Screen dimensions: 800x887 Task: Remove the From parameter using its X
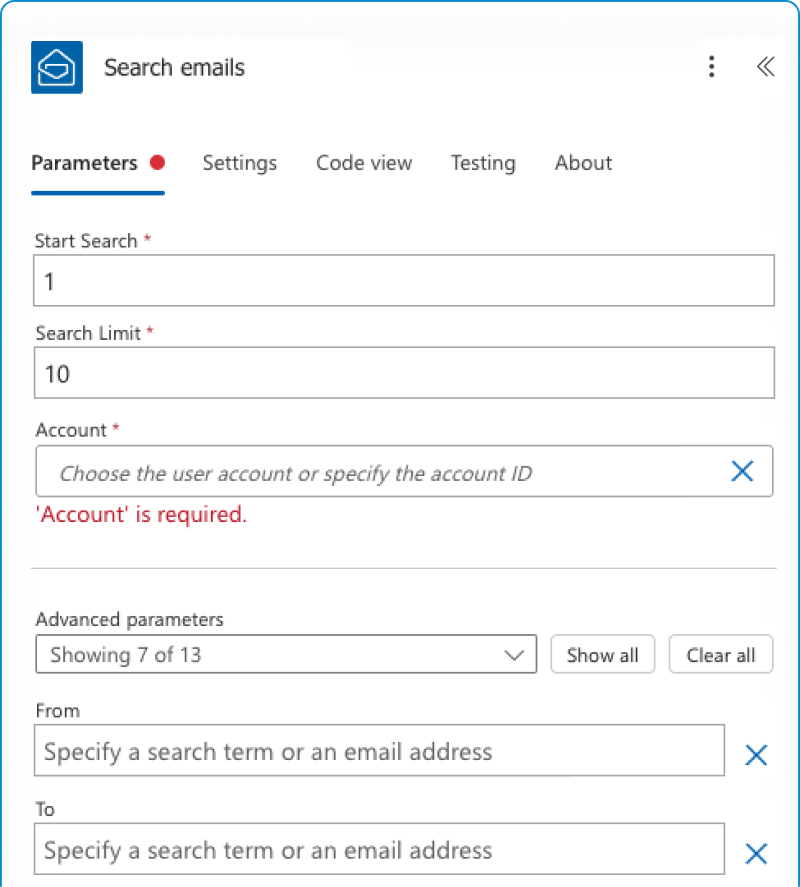(x=756, y=755)
